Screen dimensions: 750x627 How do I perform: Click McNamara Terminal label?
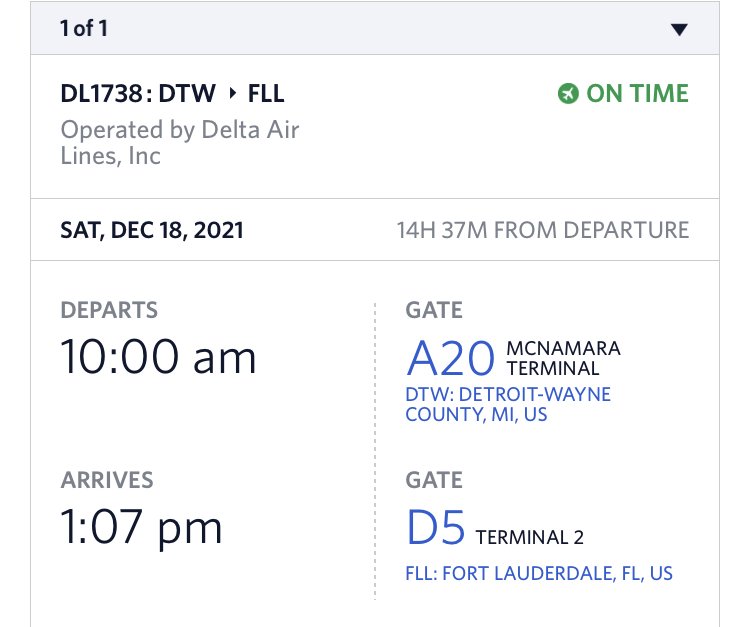pos(563,358)
